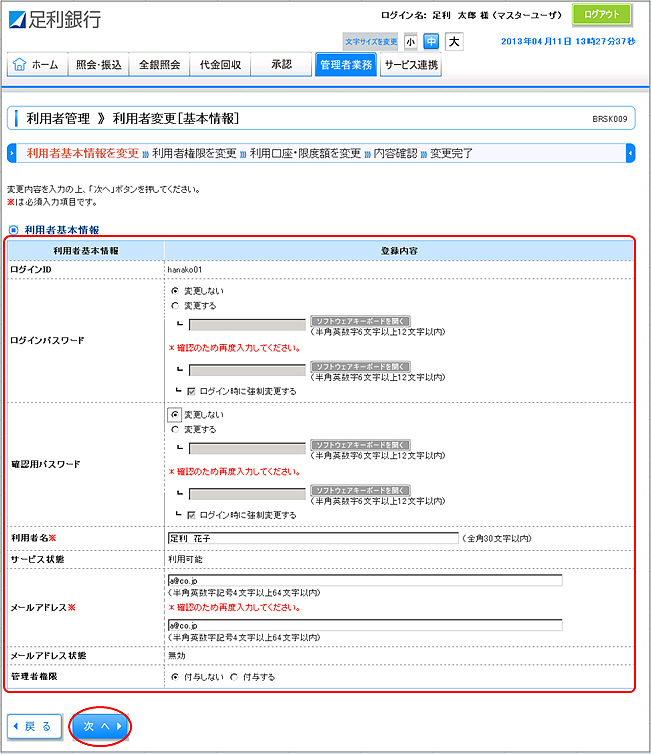Viewport: 651px width, 754px height.
Task: Click the first メールアドレス input field
Action: click(365, 580)
